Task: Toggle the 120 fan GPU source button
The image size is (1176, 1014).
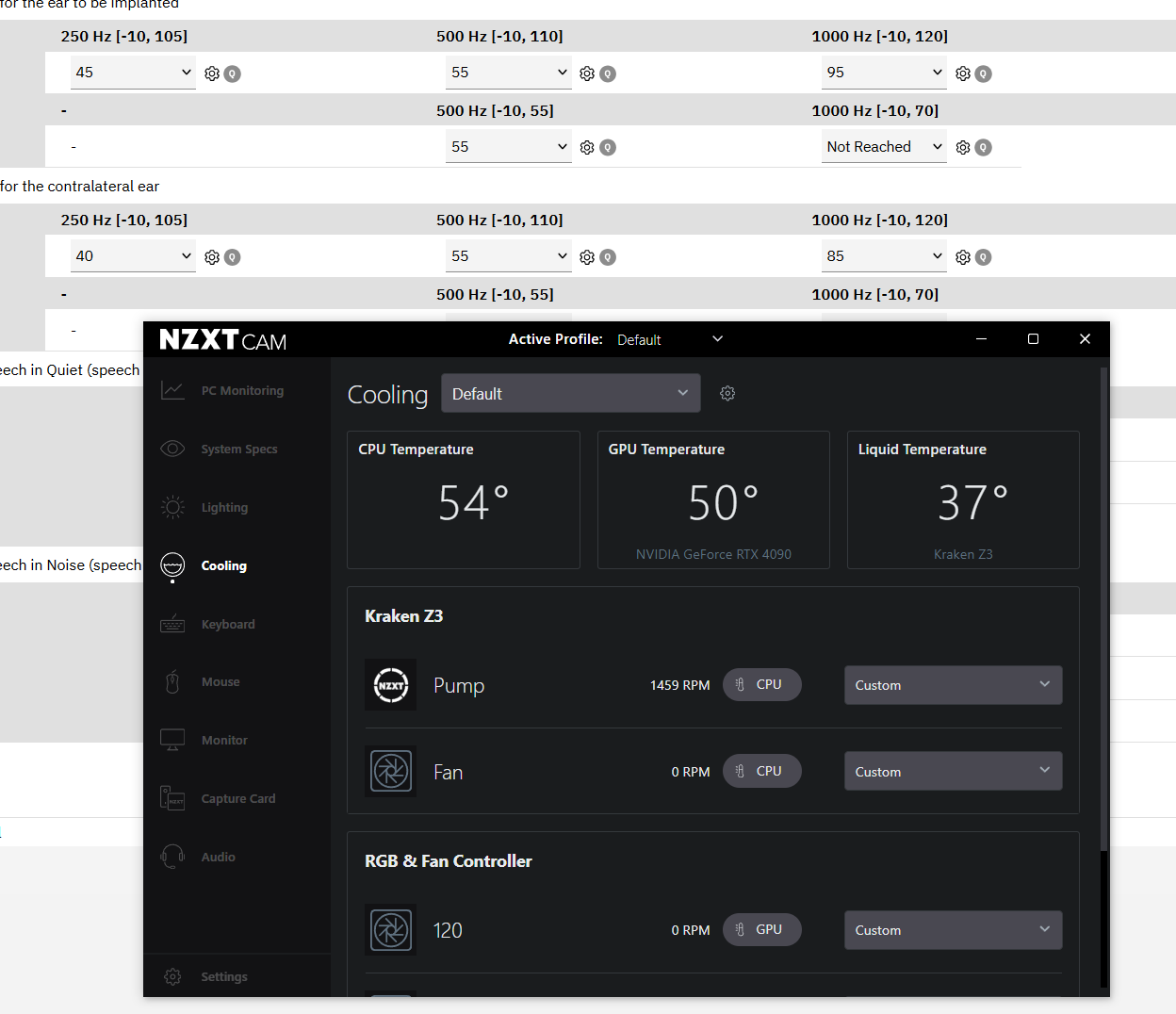Action: [x=761, y=930]
